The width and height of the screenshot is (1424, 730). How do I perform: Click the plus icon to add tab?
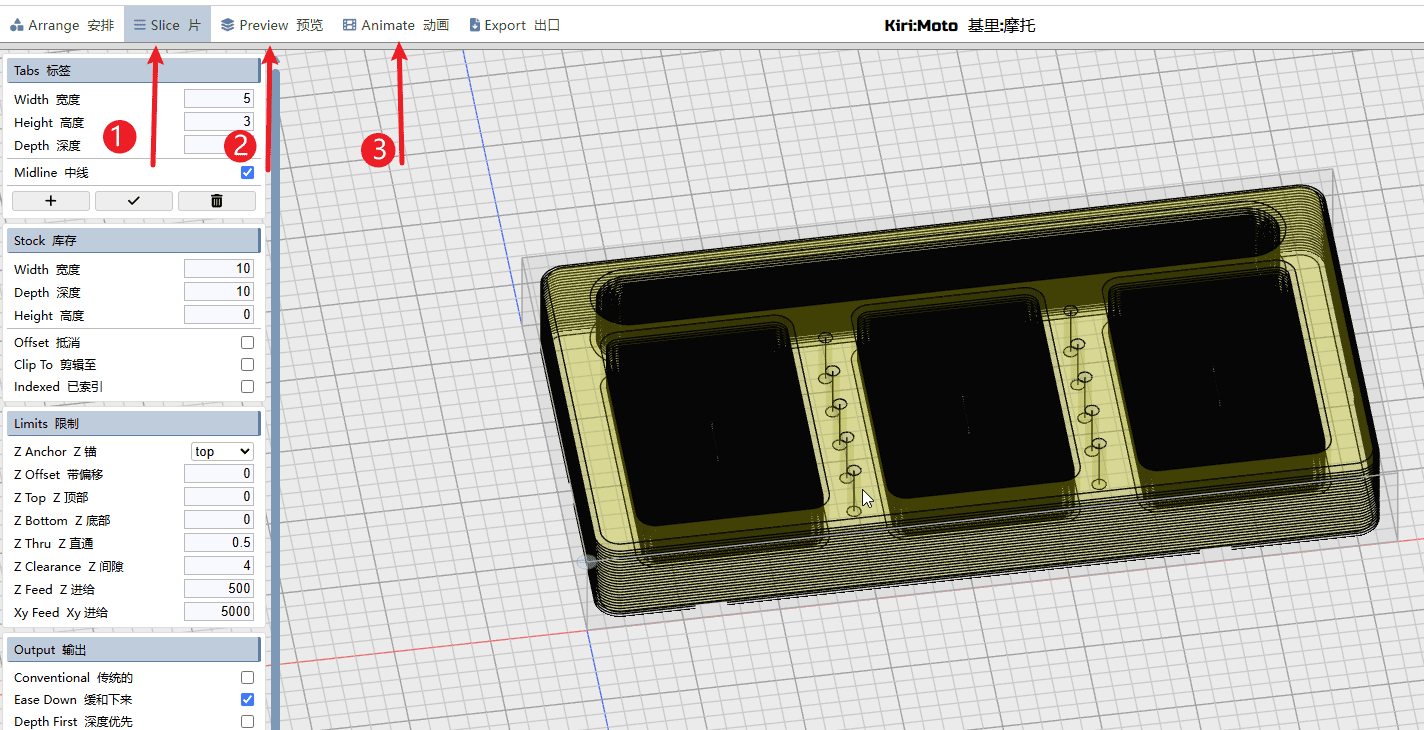coord(51,201)
